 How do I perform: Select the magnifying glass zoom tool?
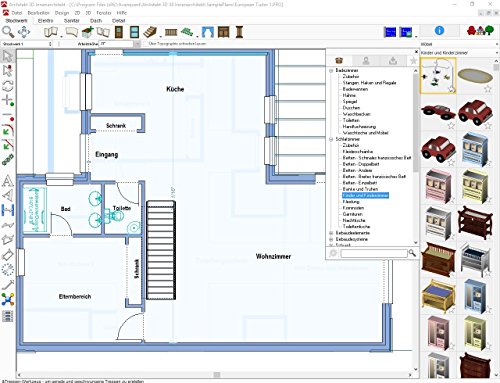click(8, 32)
